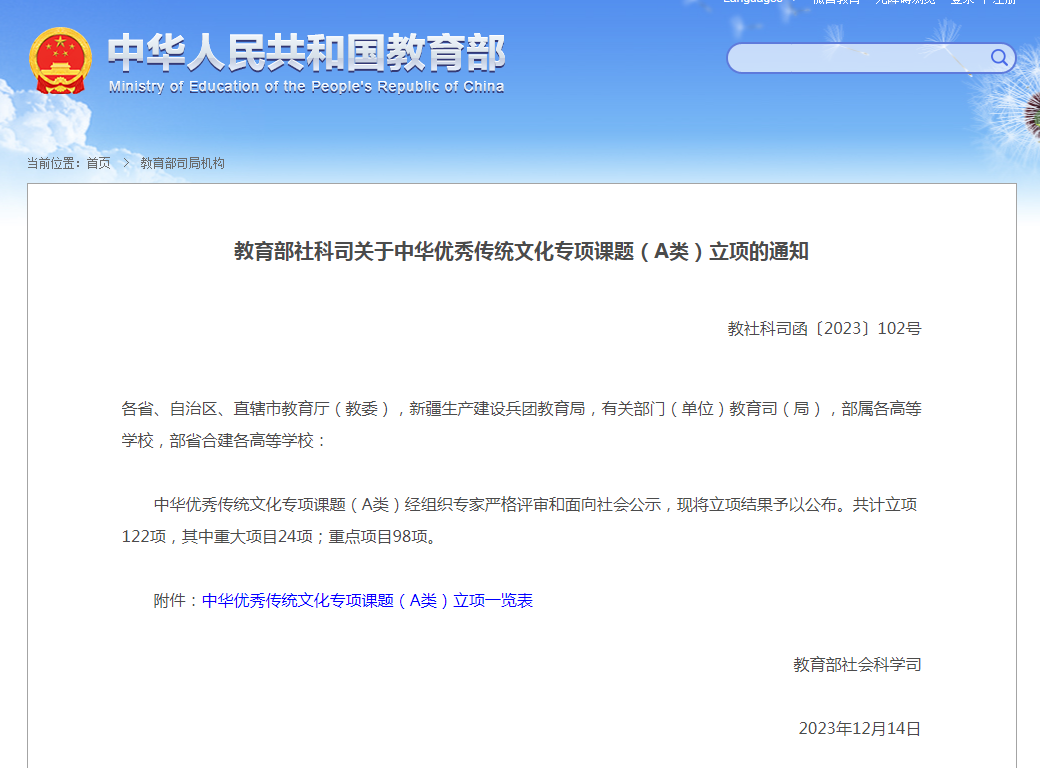Click the 中华人民共和国教育部 site title
The height and width of the screenshot is (768, 1040).
(x=306, y=53)
